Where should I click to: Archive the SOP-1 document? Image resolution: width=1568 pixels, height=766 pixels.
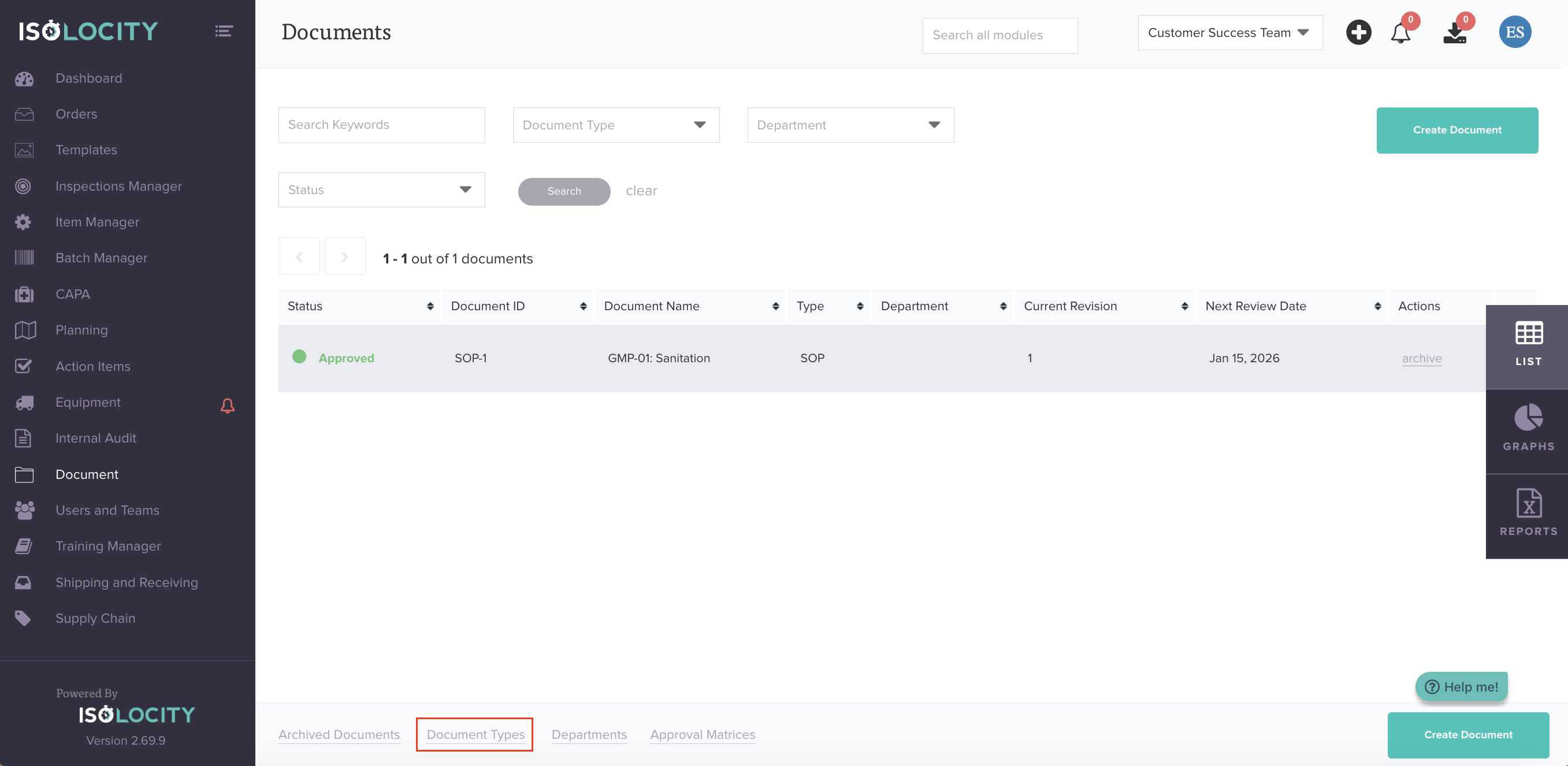1421,358
